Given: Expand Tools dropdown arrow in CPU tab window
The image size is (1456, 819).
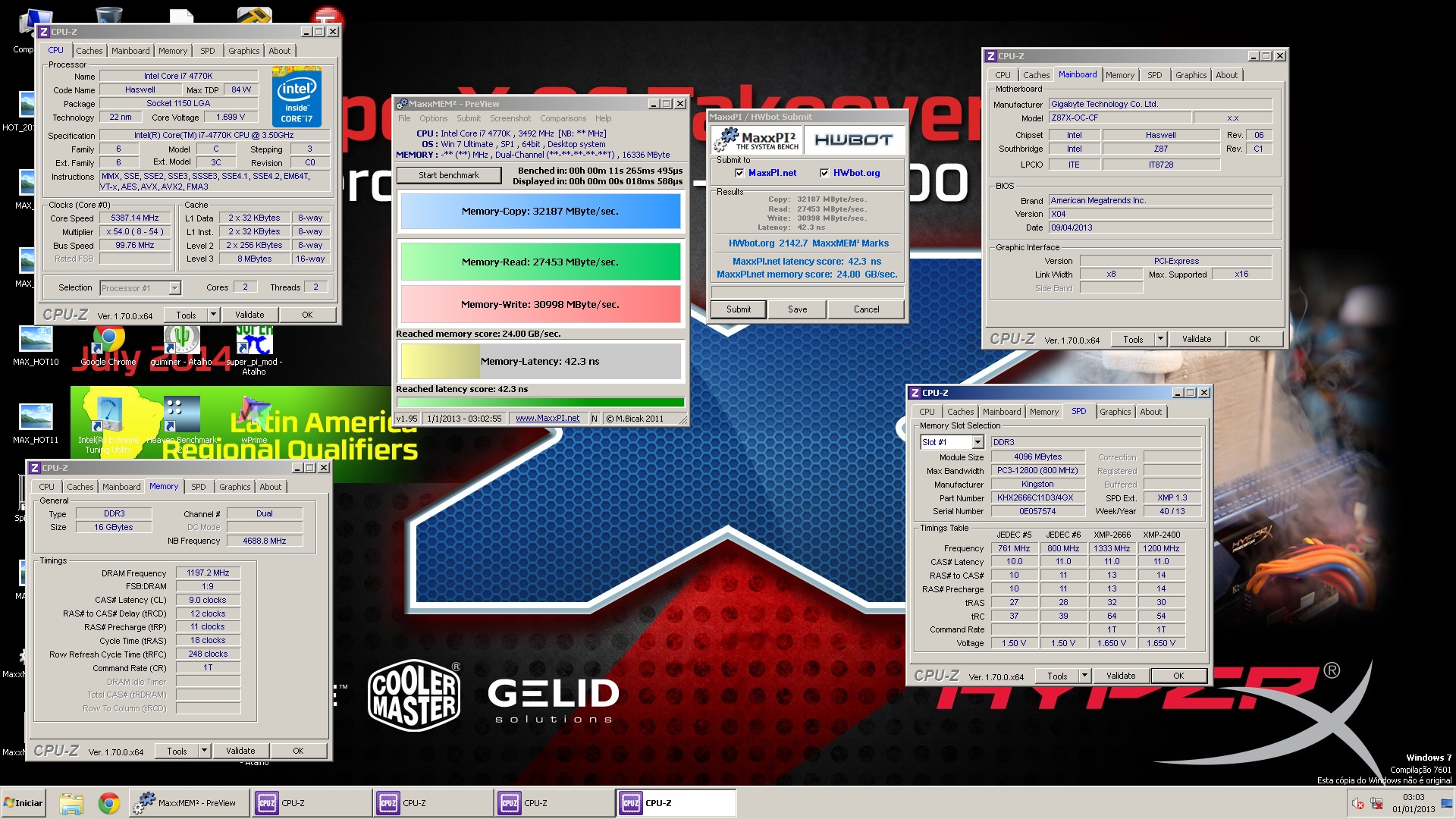Looking at the screenshot, I should pyautogui.click(x=214, y=315).
